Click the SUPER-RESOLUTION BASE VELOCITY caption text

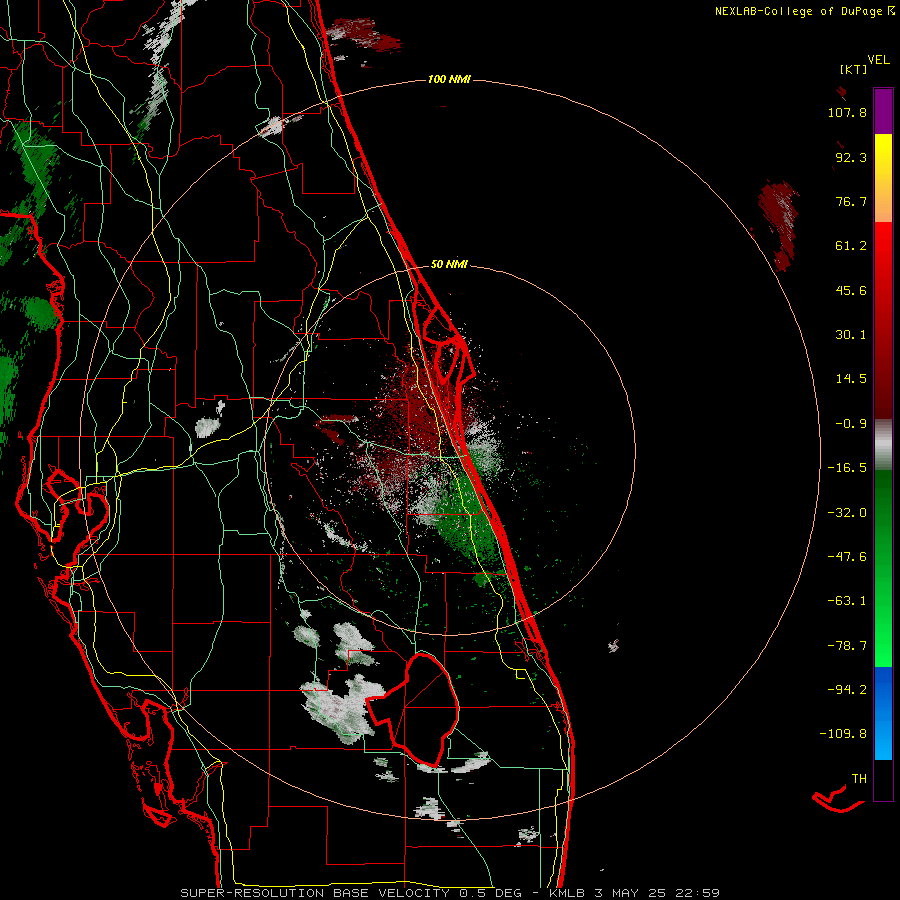click(317, 893)
